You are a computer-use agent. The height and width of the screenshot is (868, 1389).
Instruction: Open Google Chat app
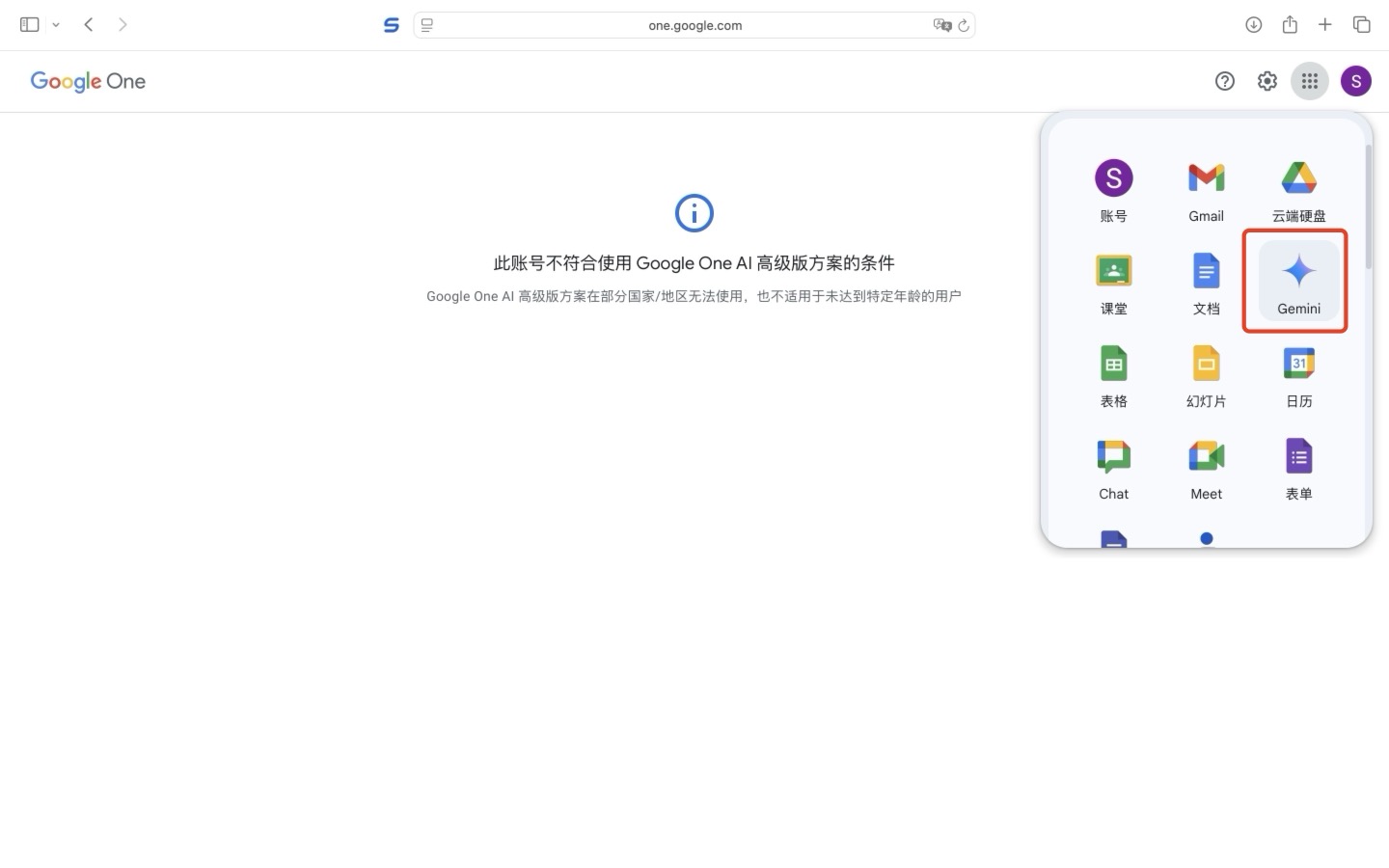pyautogui.click(x=1113, y=468)
